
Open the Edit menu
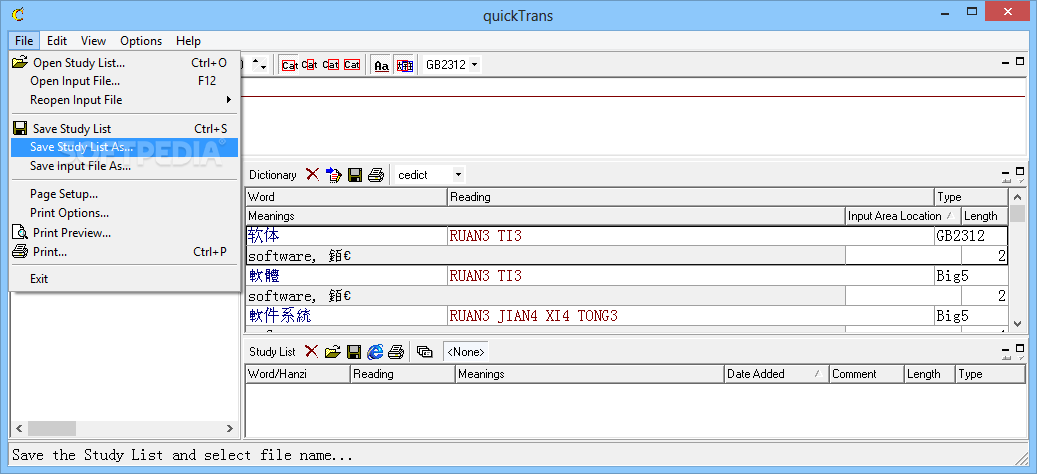coord(57,41)
